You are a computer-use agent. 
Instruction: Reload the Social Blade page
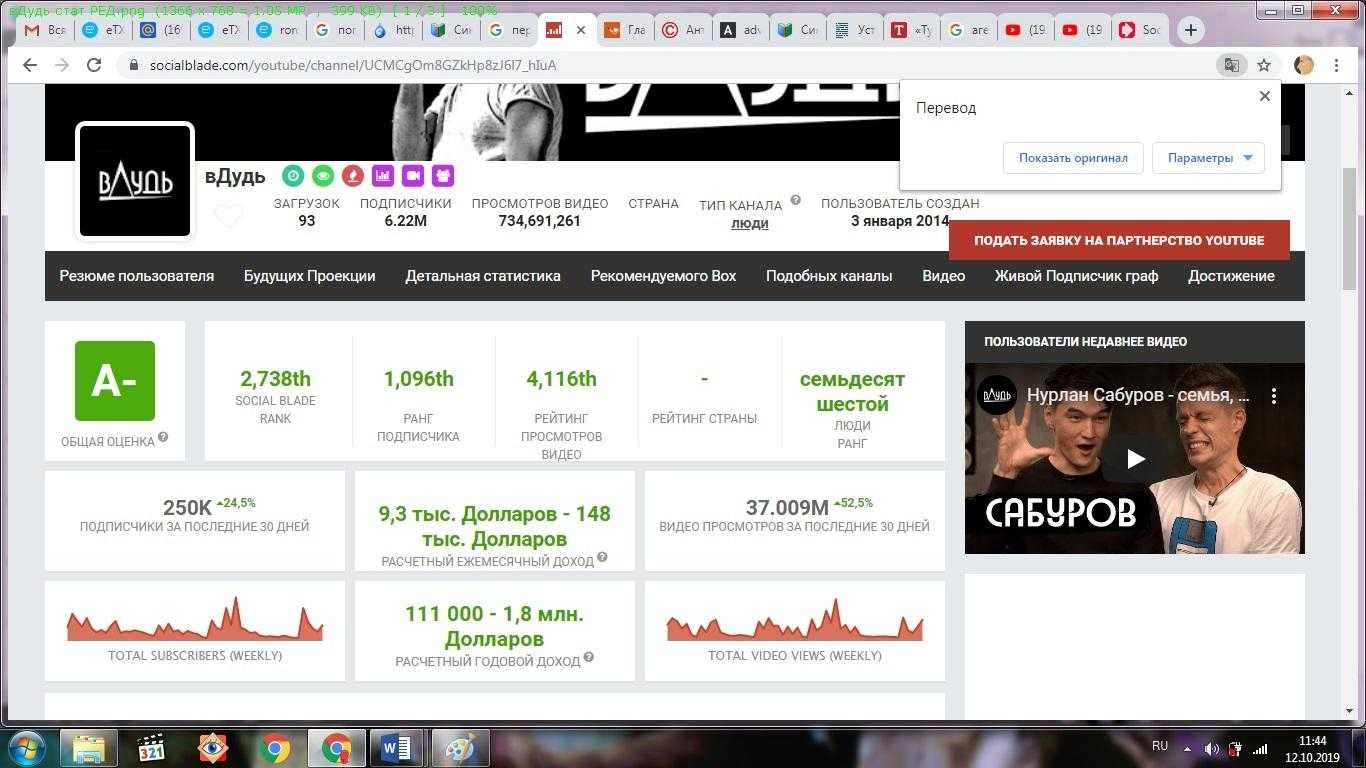(x=94, y=65)
